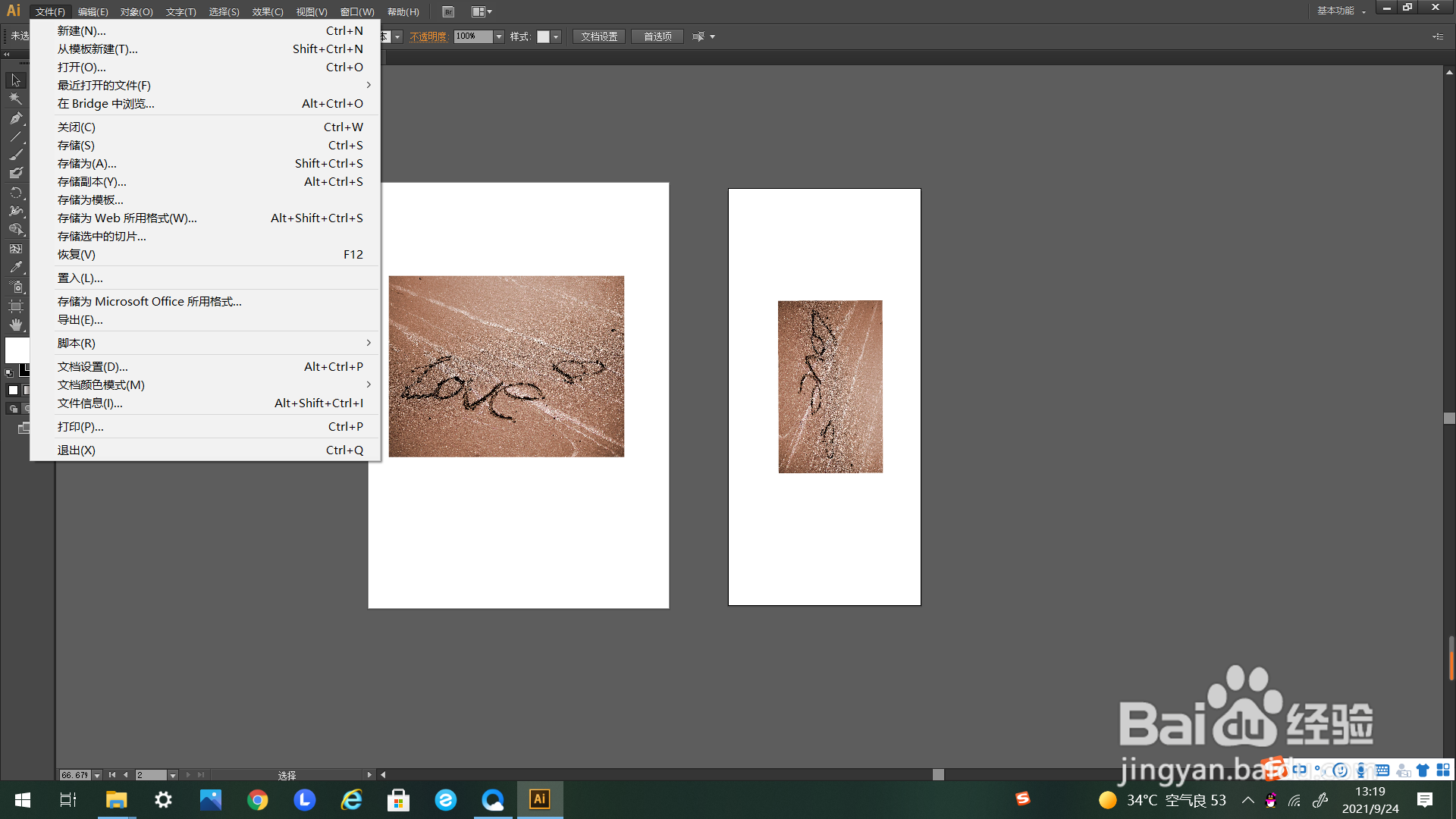Click the white fill color swatch
Viewport: 1456px width, 819px height.
pos(17,350)
